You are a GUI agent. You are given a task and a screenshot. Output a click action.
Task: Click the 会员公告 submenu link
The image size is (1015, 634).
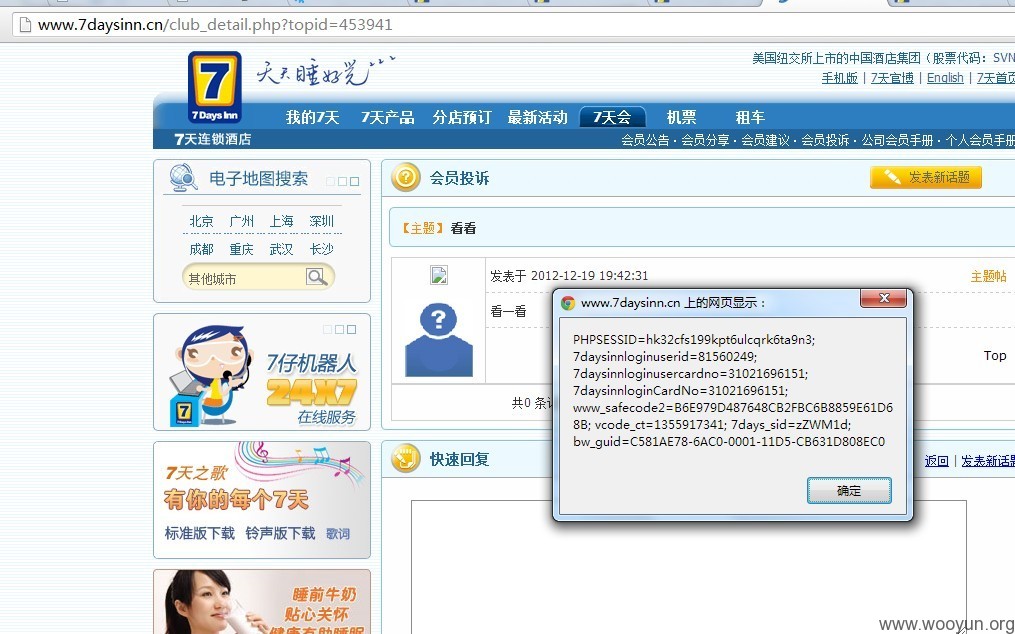click(645, 140)
